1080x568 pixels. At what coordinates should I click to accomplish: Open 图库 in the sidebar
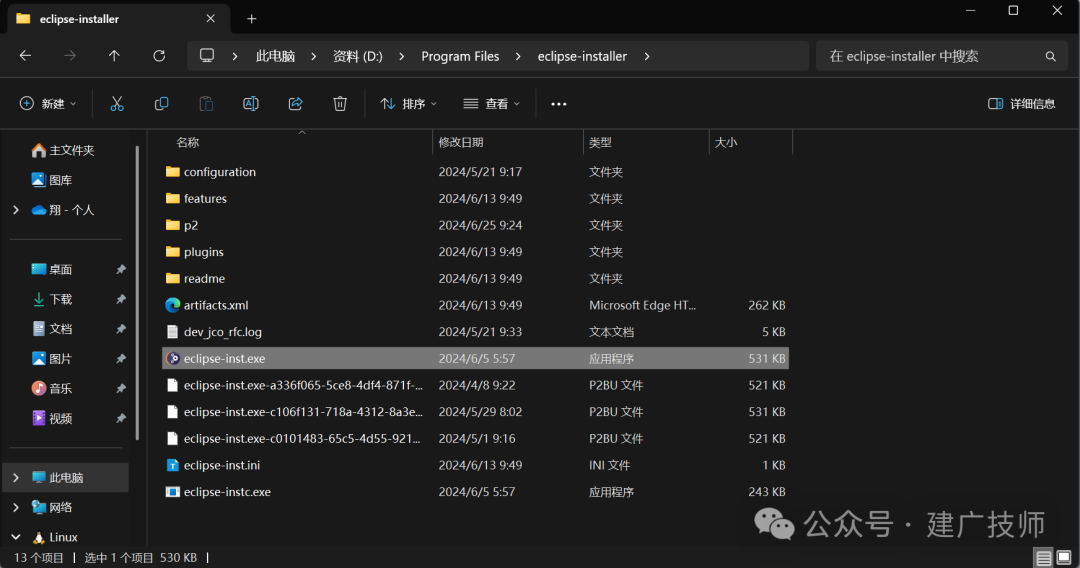click(52, 180)
